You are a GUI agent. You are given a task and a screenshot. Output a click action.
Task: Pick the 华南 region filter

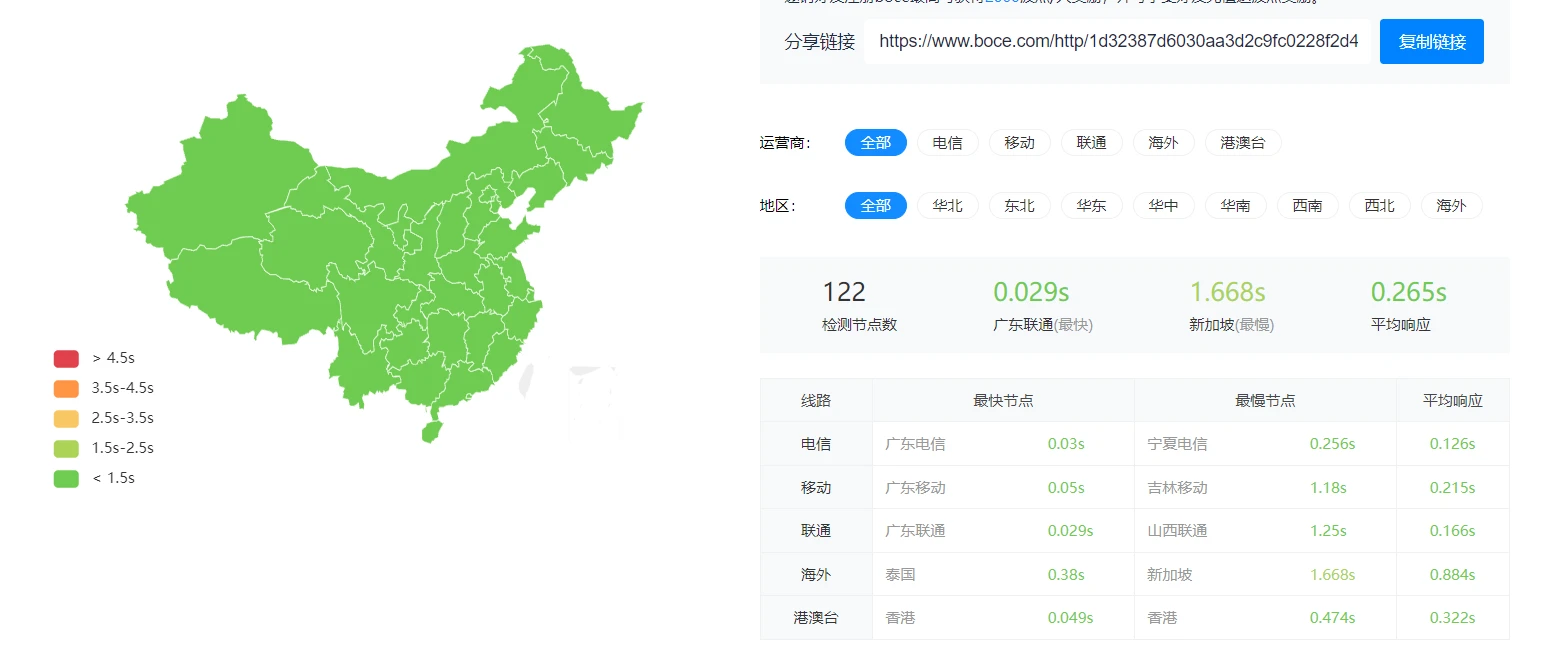1235,206
